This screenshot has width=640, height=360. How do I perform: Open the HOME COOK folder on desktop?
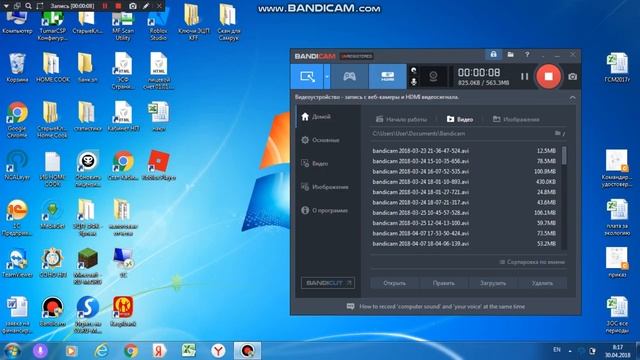53,67
